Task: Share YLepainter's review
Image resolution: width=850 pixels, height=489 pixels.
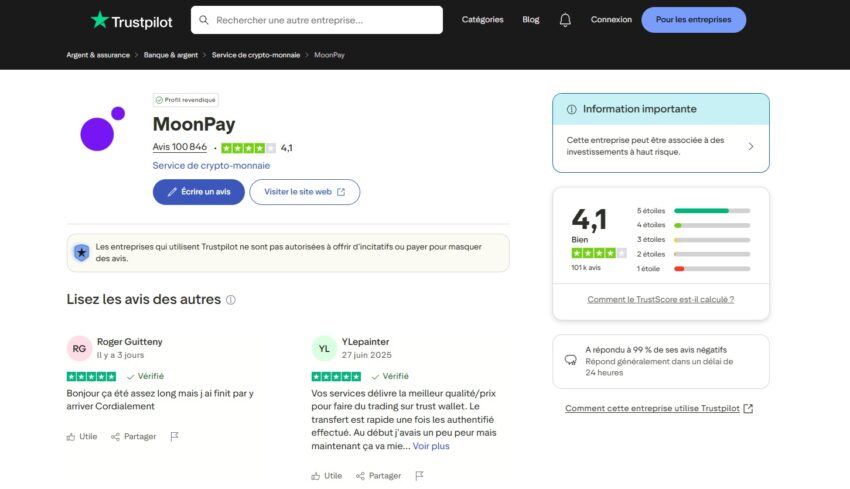Action: pyautogui.click(x=378, y=476)
